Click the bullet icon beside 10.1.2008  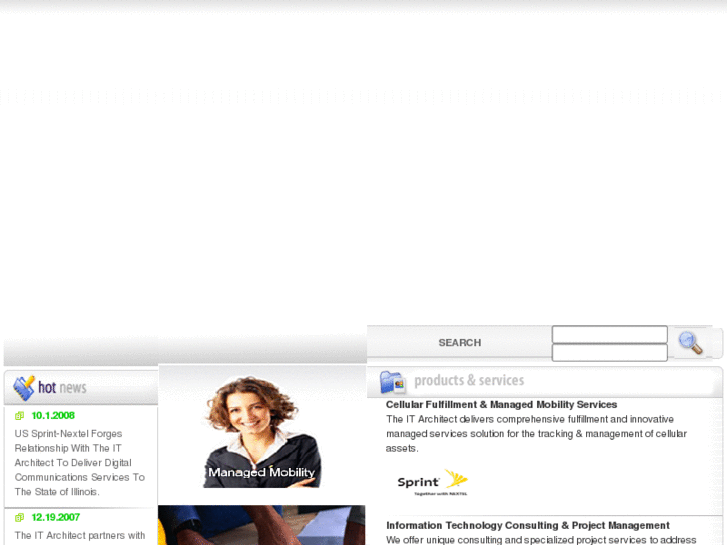tap(19, 416)
